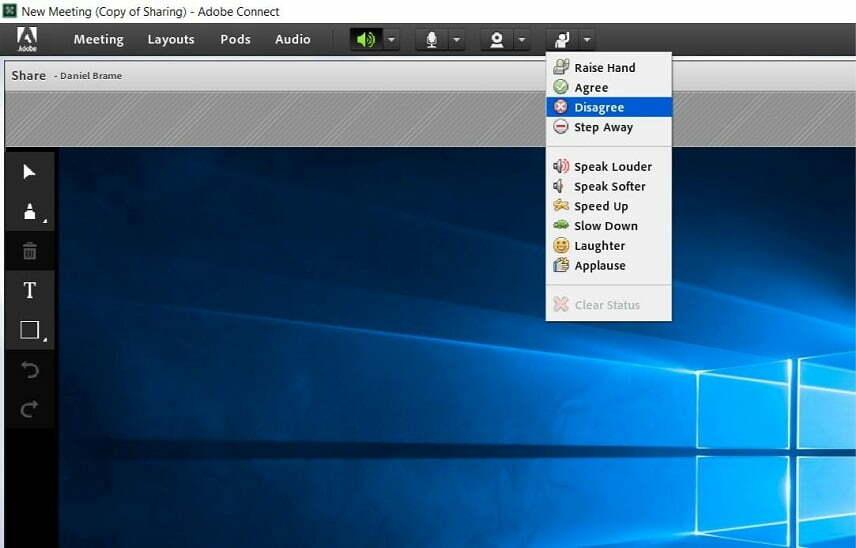Click the Applause clapping icon
This screenshot has width=856, height=548.
[x=561, y=265]
